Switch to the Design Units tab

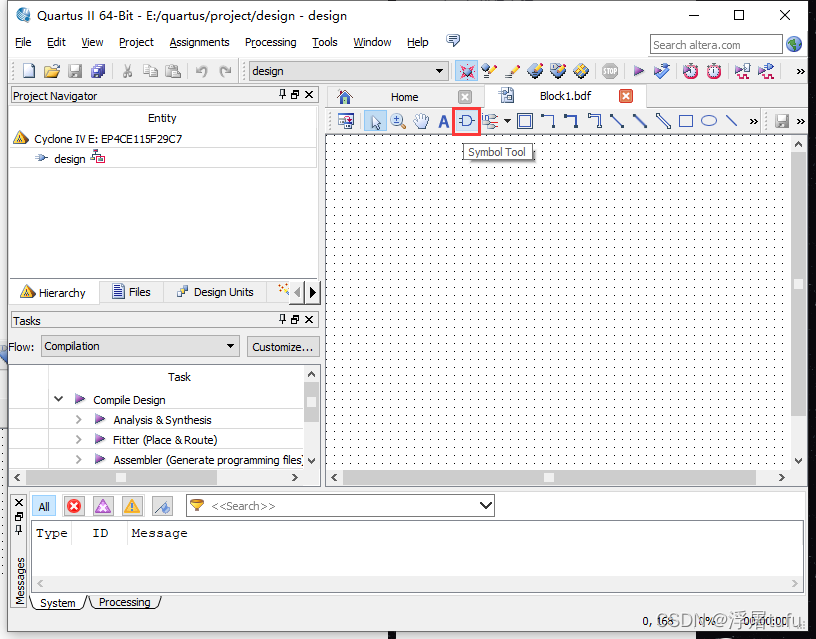215,292
